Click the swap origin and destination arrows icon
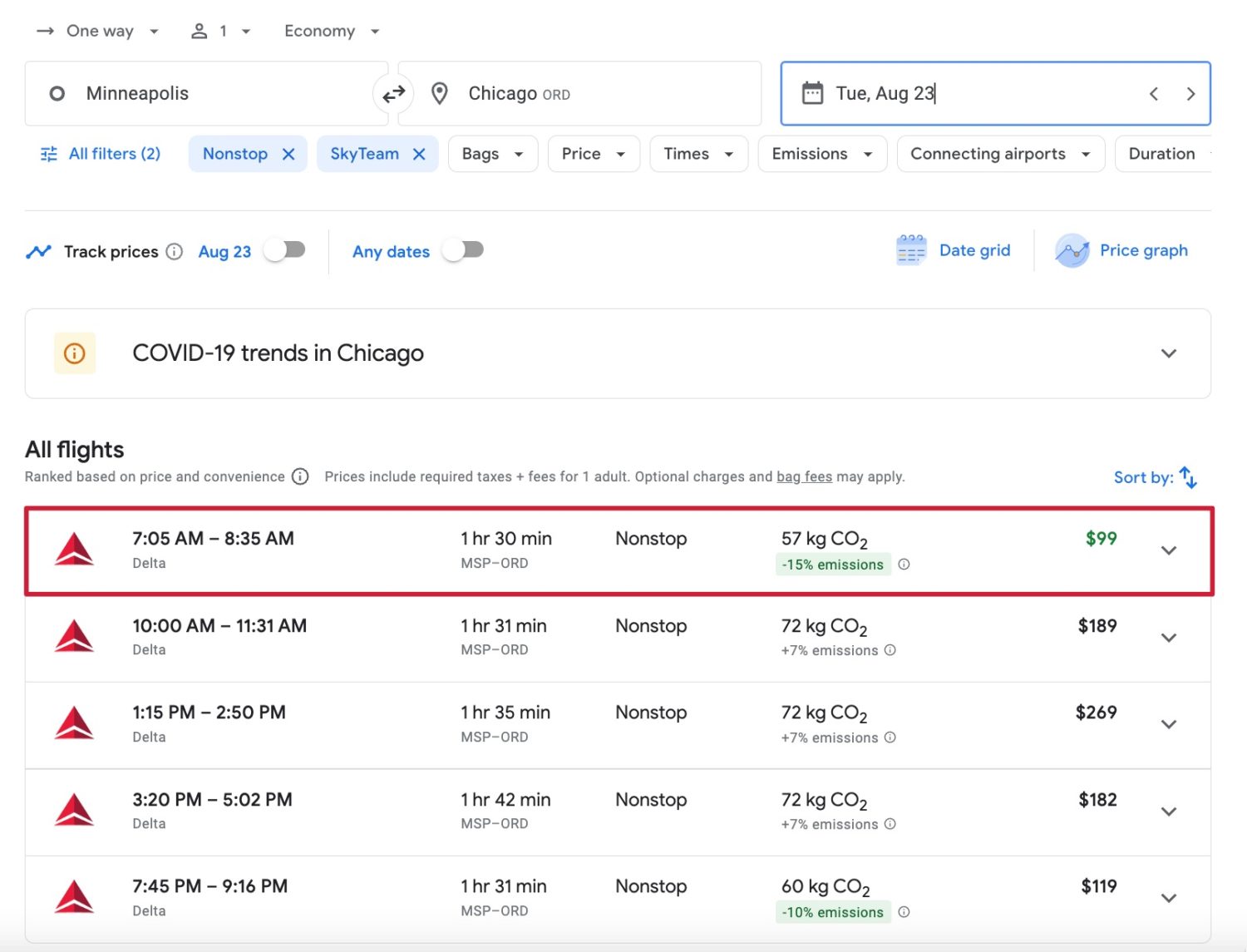1247x952 pixels. [393, 94]
